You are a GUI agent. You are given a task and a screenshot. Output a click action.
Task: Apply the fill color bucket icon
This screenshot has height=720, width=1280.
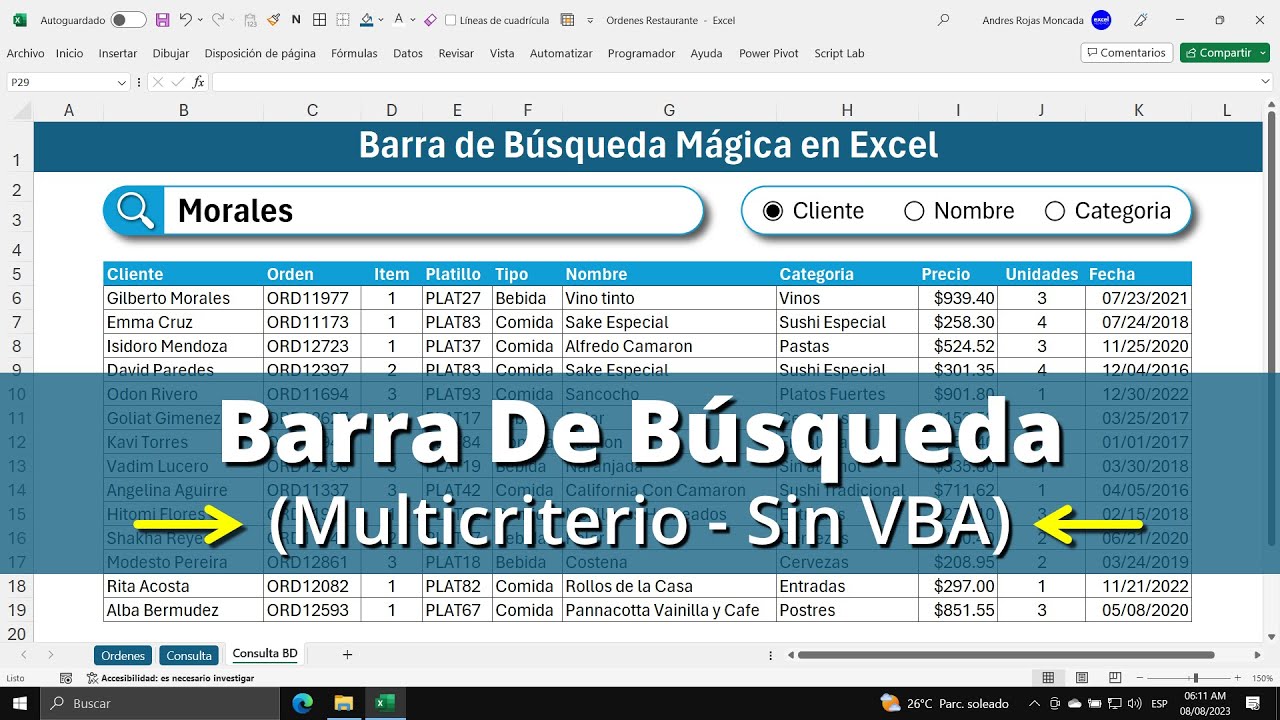coord(366,20)
